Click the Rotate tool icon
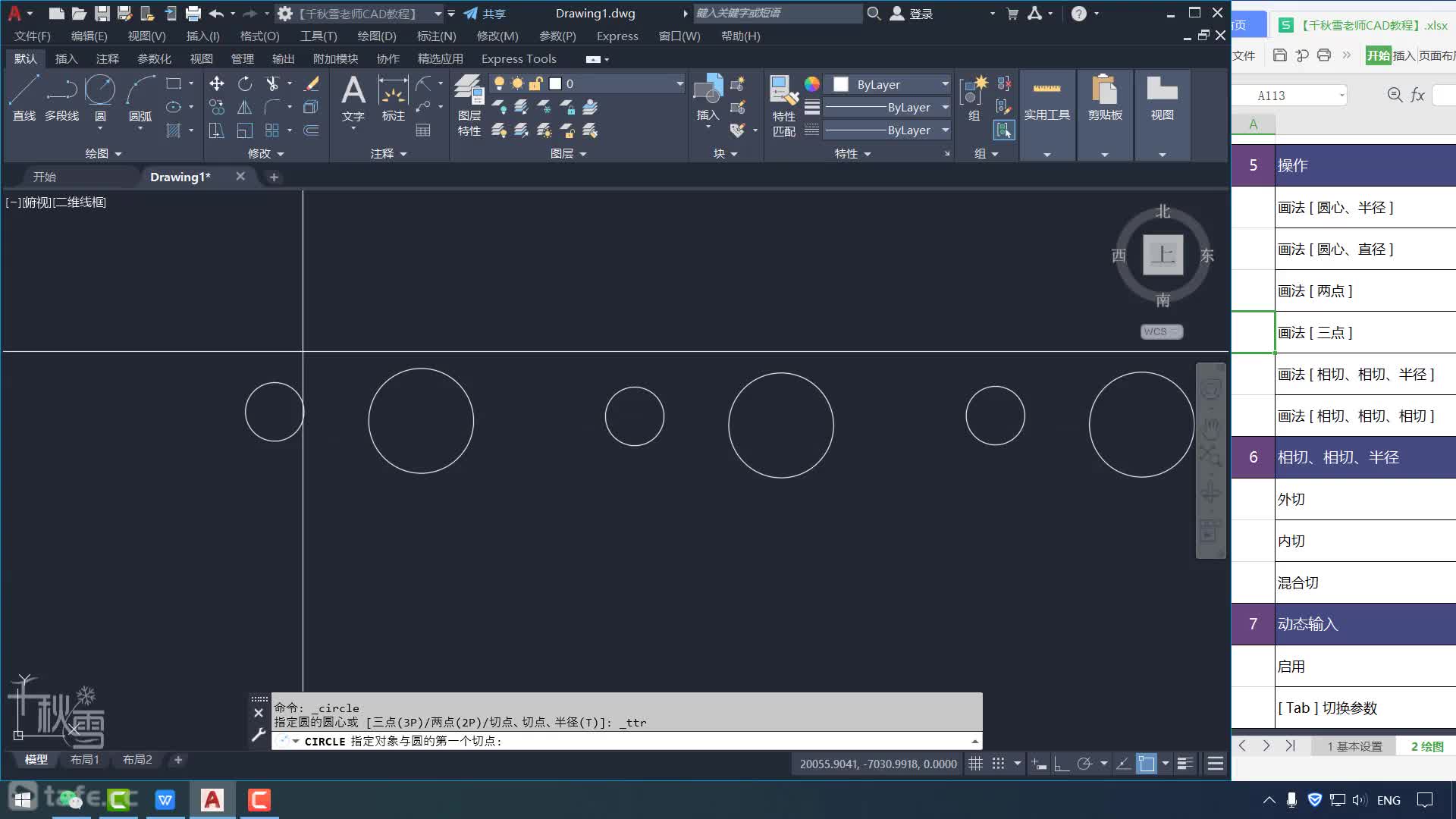The height and width of the screenshot is (819, 1456). 244,83
